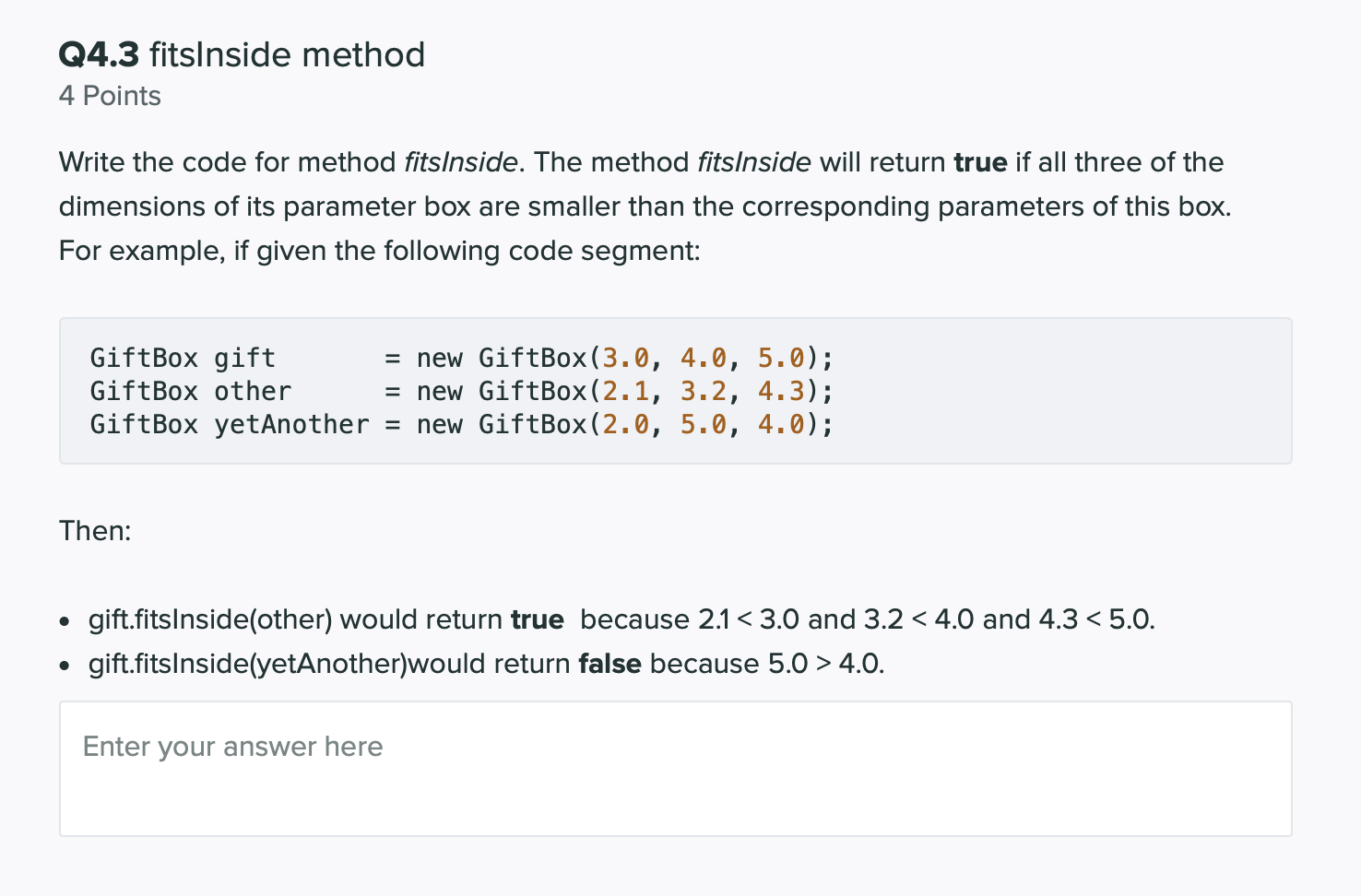Click the "For example, if given" sentence
Image resolution: width=1361 pixels, height=896 pixels.
click(x=379, y=251)
